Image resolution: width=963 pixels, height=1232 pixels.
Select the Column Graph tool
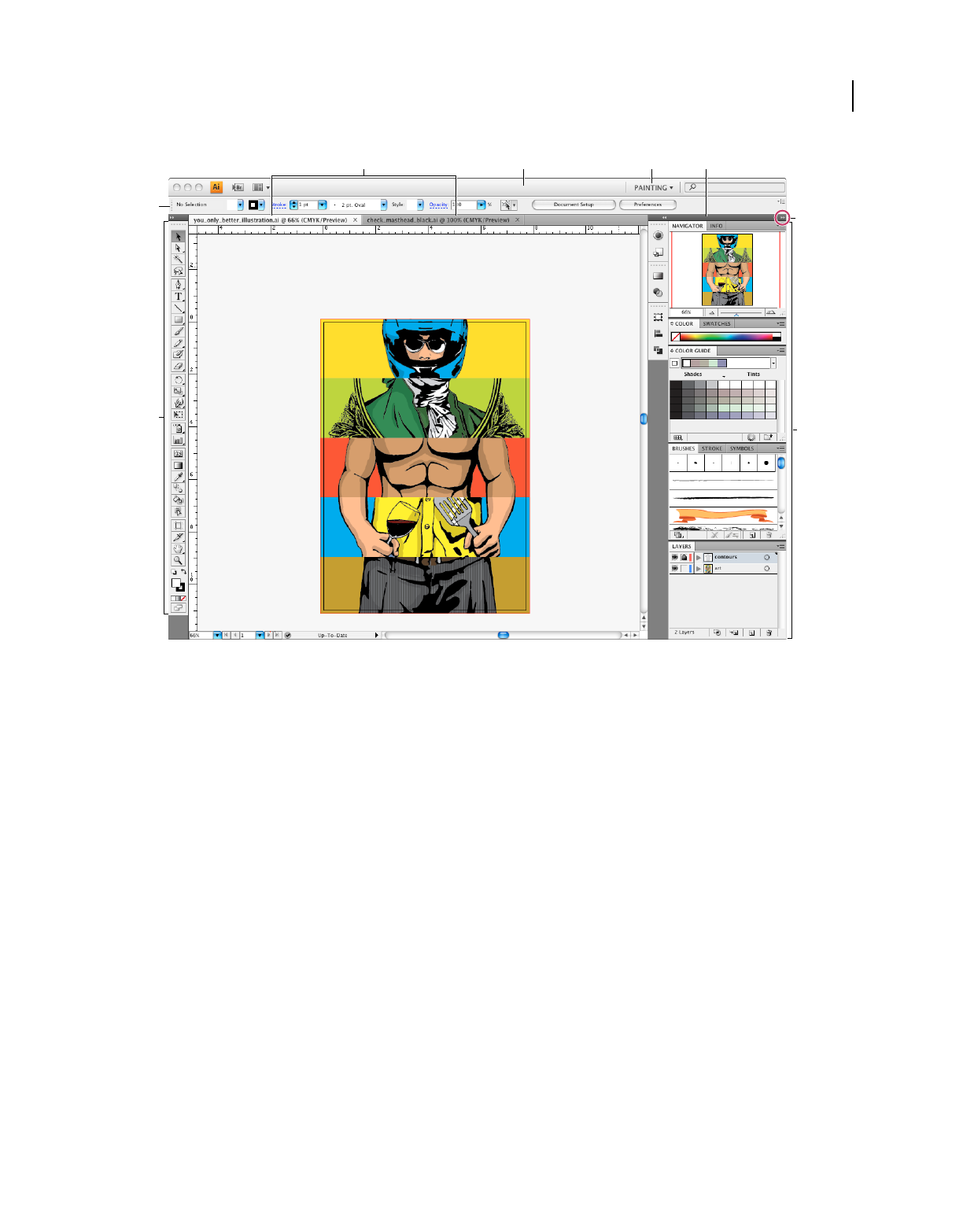click(178, 440)
